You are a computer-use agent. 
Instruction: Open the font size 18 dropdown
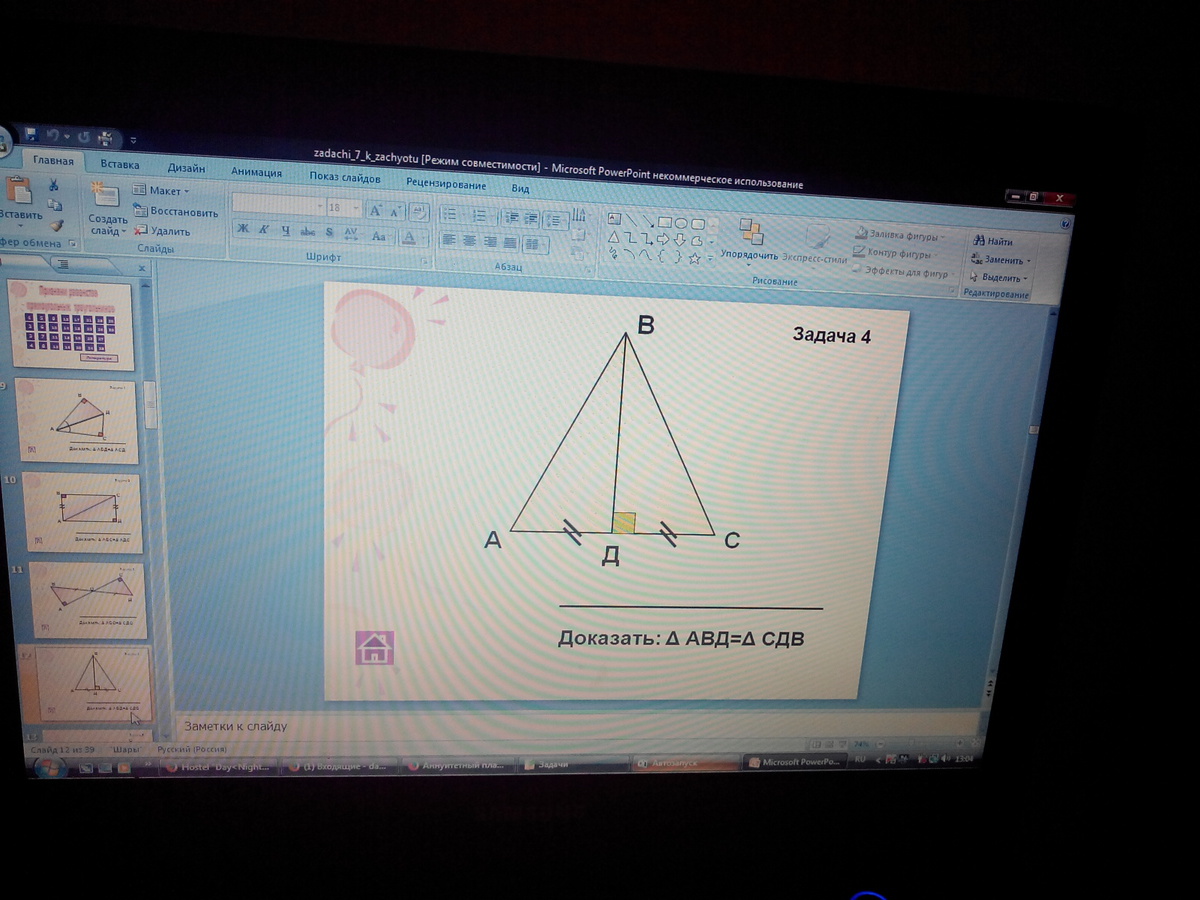(343, 207)
